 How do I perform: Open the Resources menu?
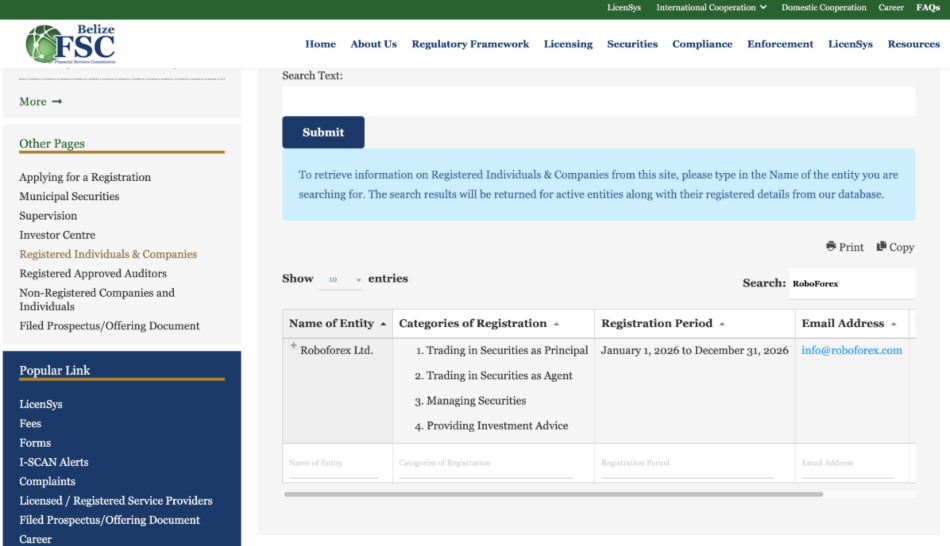pyautogui.click(x=914, y=44)
